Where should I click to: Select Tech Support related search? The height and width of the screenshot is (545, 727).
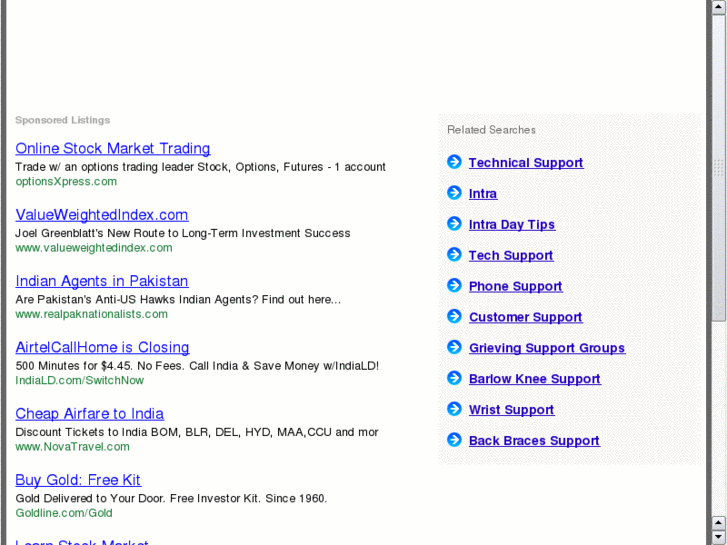(511, 256)
